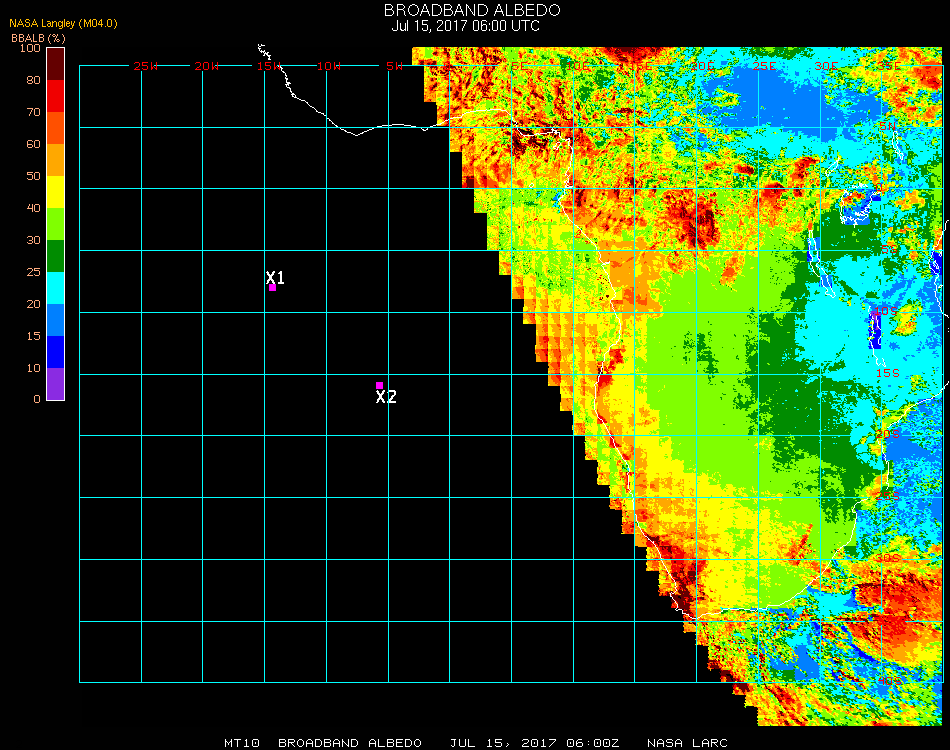
Task: Click the legend value 40
Action: click(33, 208)
